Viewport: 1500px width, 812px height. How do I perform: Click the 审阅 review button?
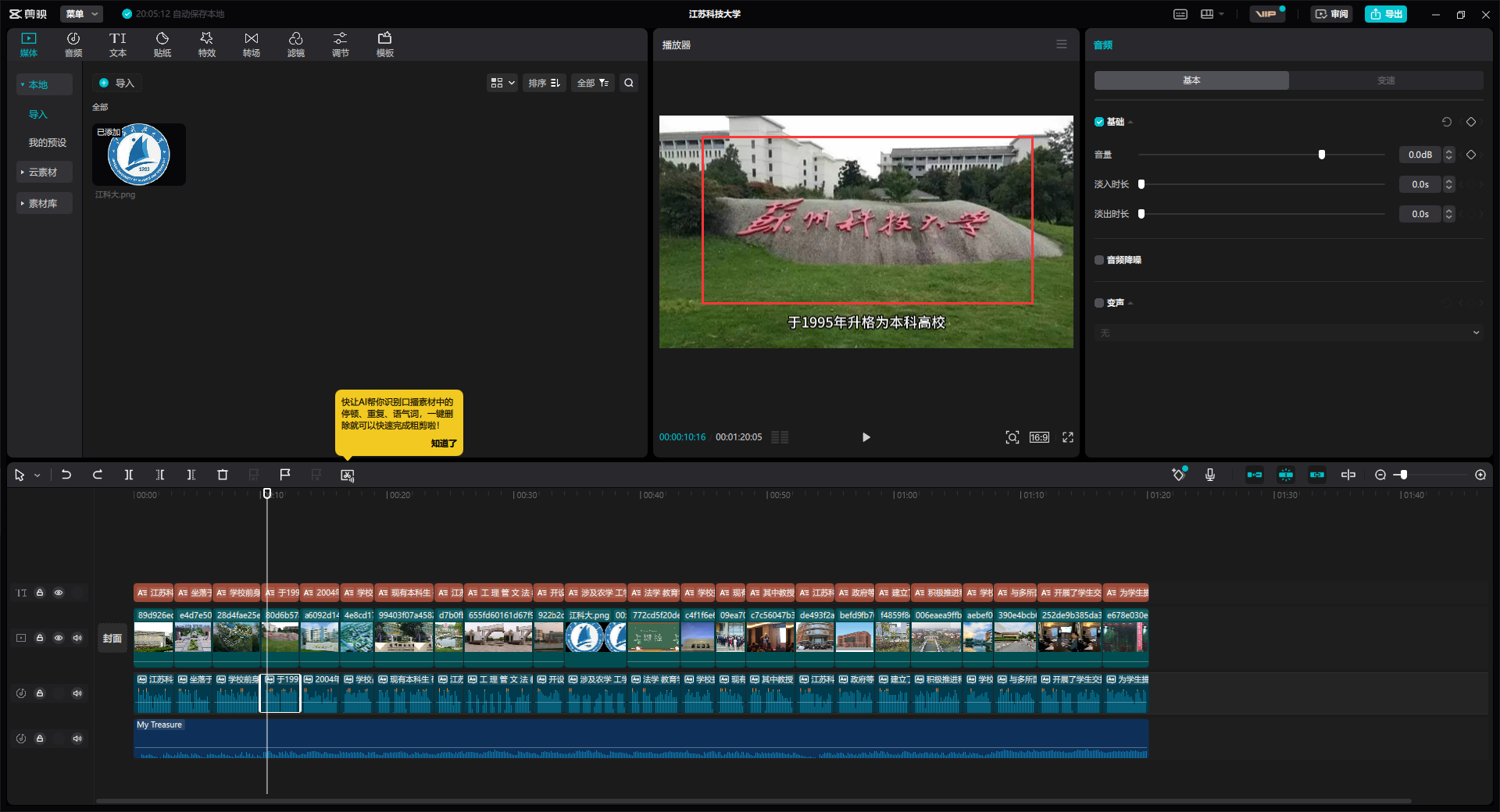coord(1331,14)
